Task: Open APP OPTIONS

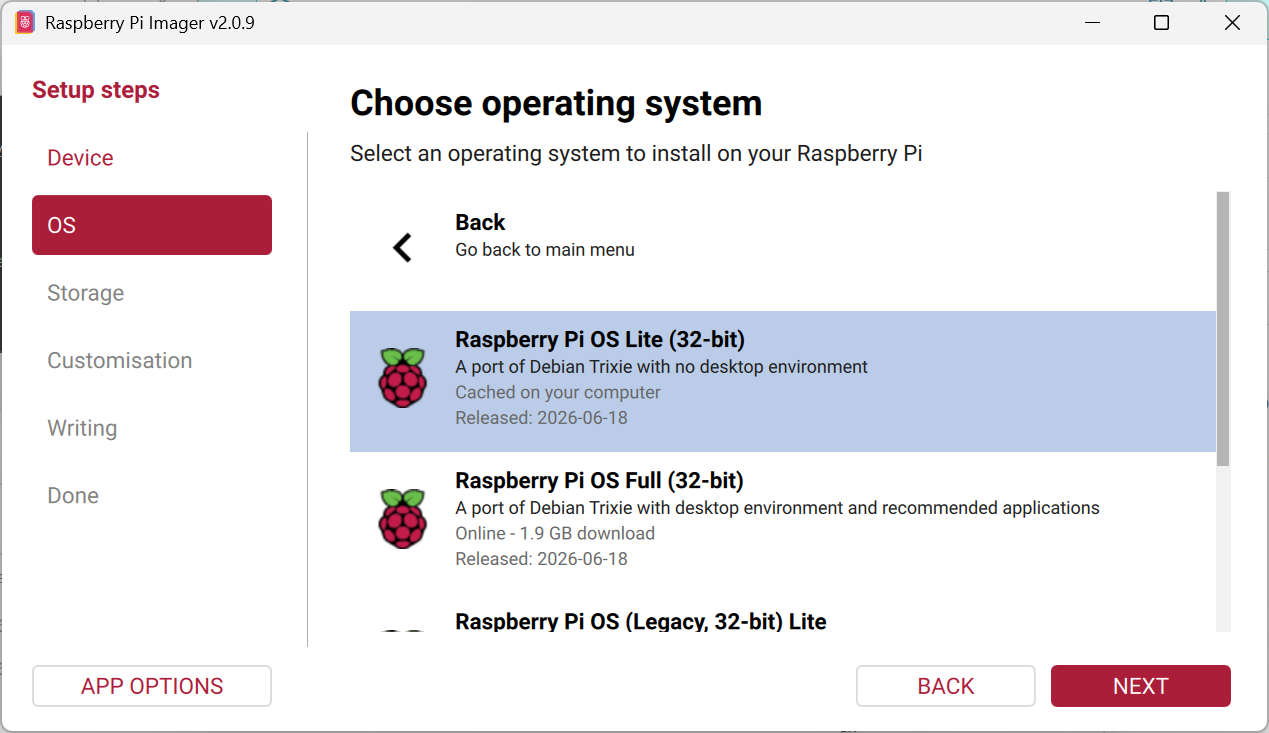Action: click(152, 686)
